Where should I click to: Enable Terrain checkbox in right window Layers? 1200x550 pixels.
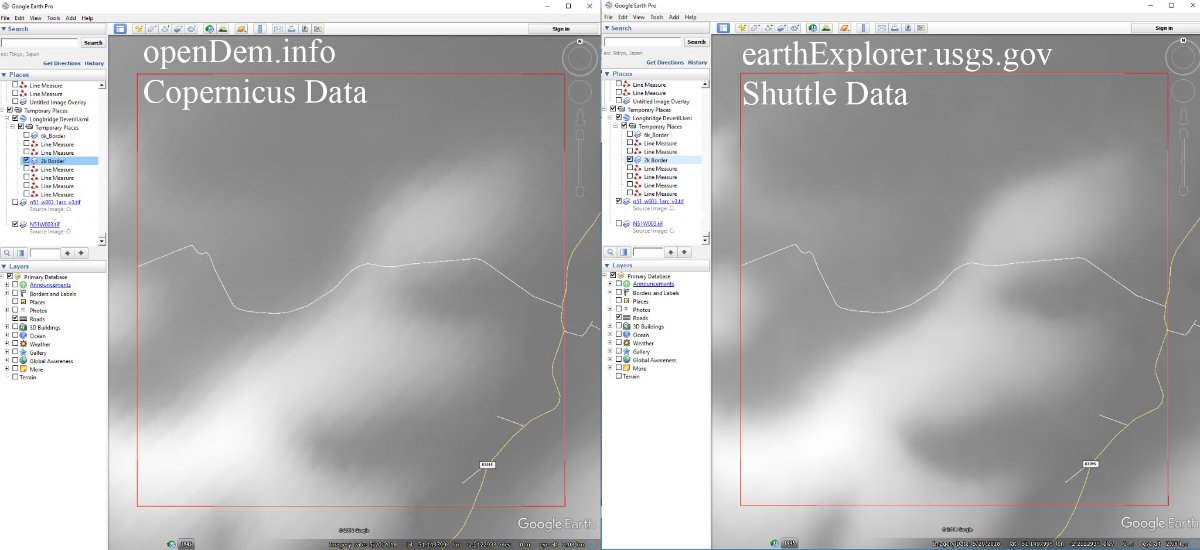(x=619, y=377)
